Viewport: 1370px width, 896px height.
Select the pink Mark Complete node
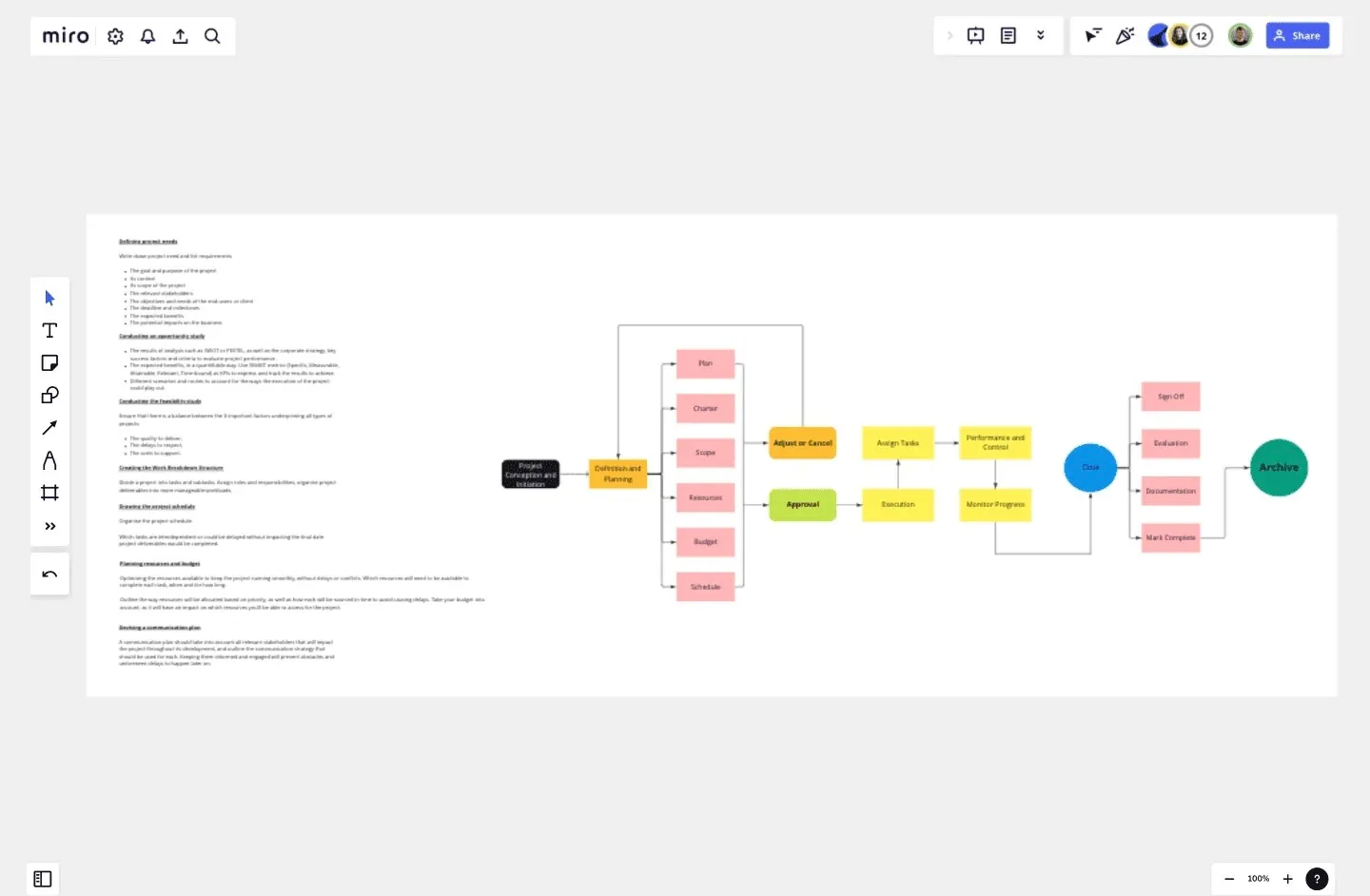coord(1170,537)
